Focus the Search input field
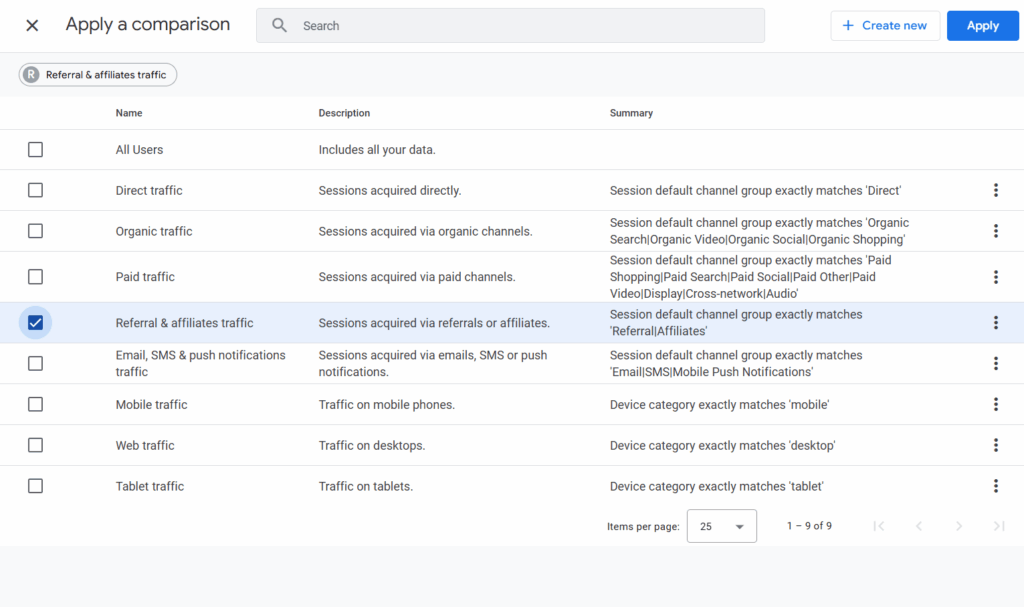1024x607 pixels. 510,25
